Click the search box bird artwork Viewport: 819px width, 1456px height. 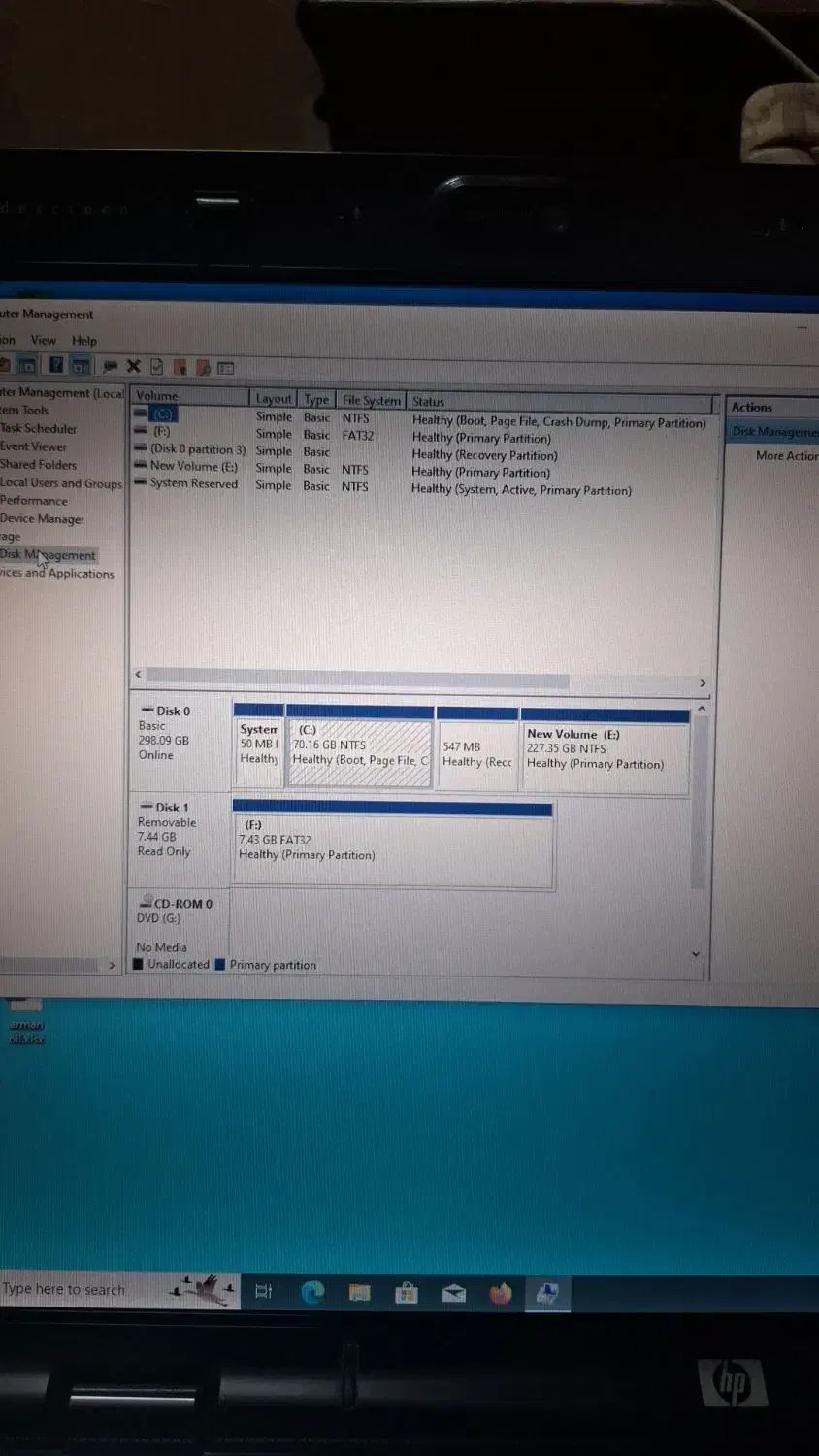click(x=204, y=1289)
